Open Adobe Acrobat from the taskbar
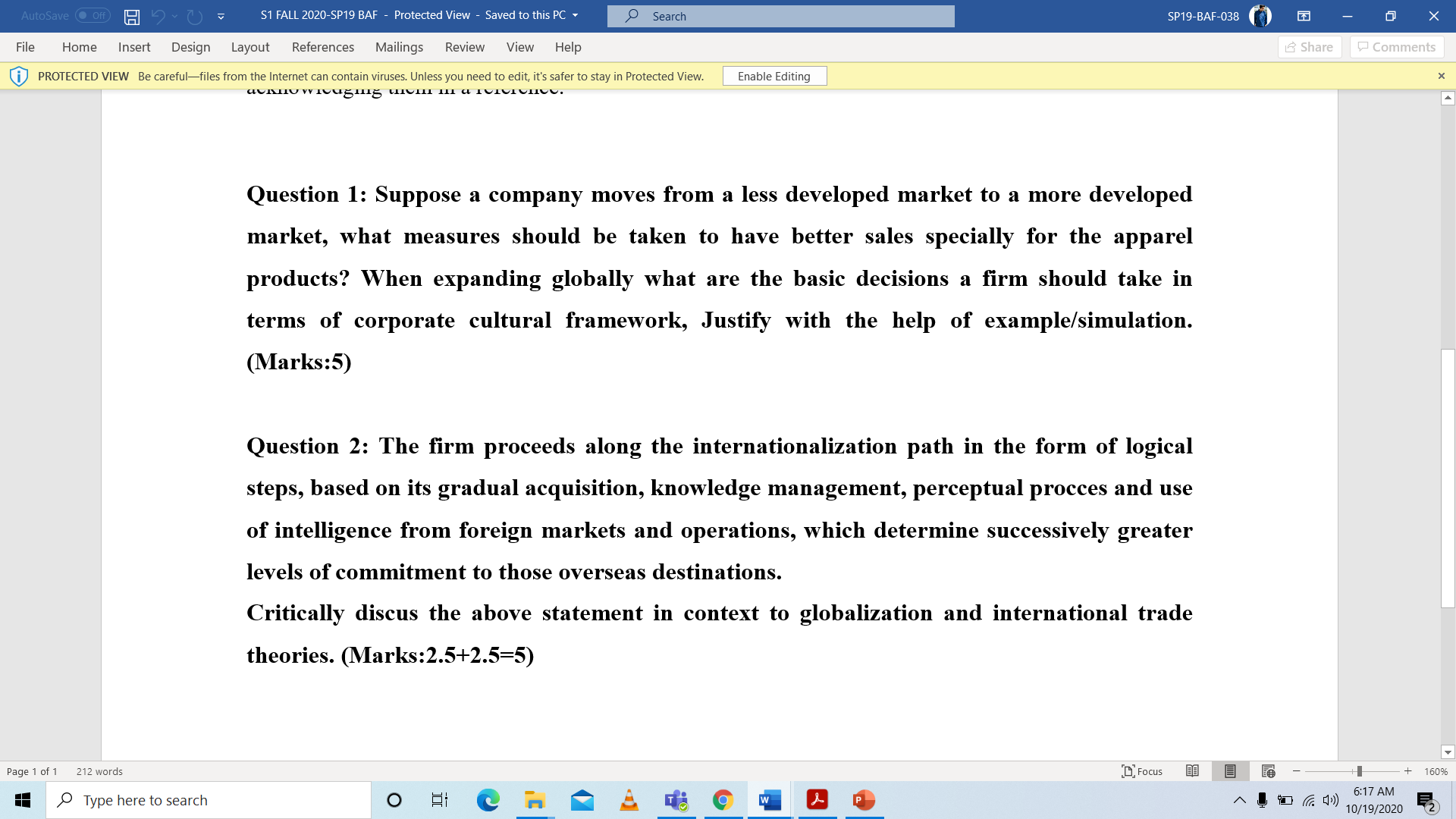The width and height of the screenshot is (1456, 819). click(817, 800)
